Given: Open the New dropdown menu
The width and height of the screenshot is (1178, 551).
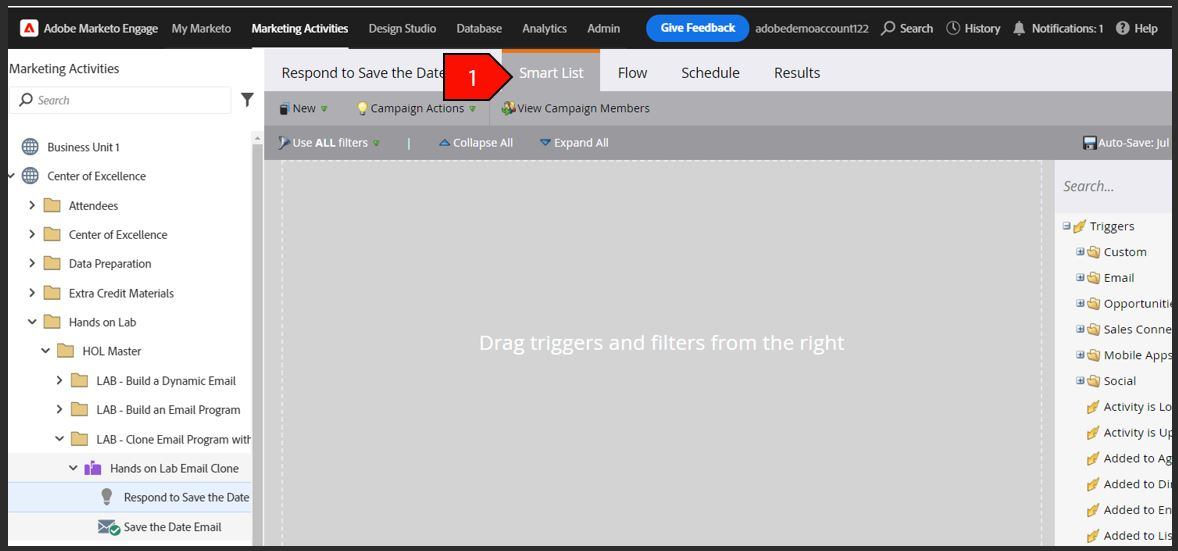Looking at the screenshot, I should coord(304,108).
